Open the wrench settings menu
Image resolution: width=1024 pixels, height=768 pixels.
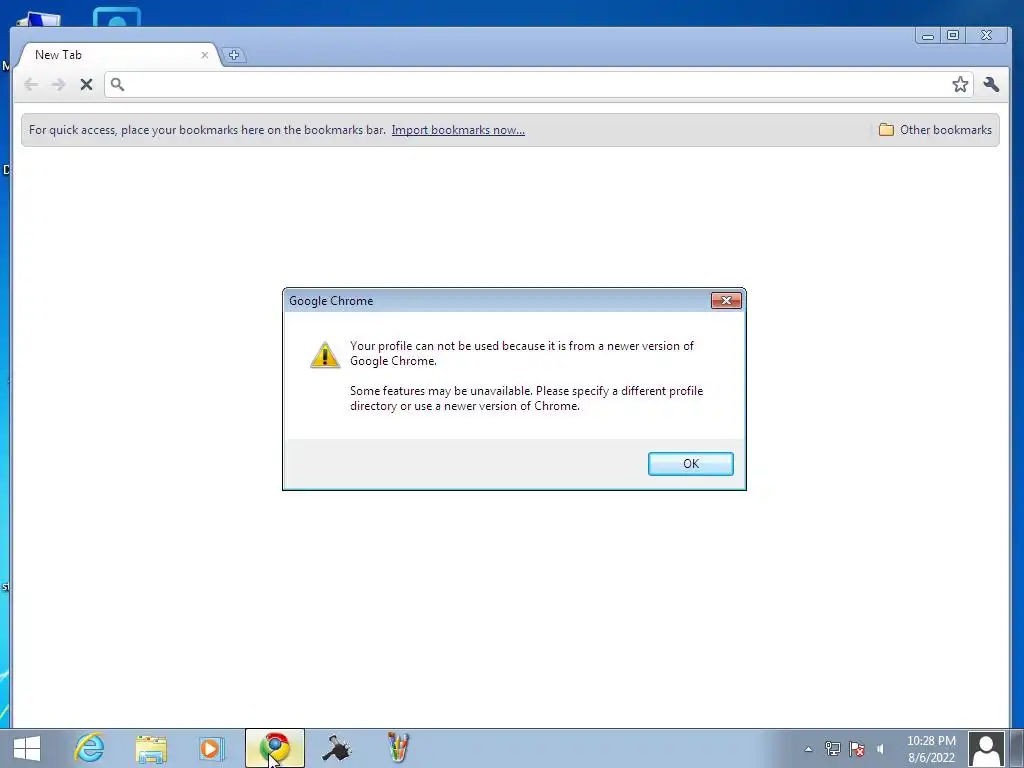click(991, 84)
